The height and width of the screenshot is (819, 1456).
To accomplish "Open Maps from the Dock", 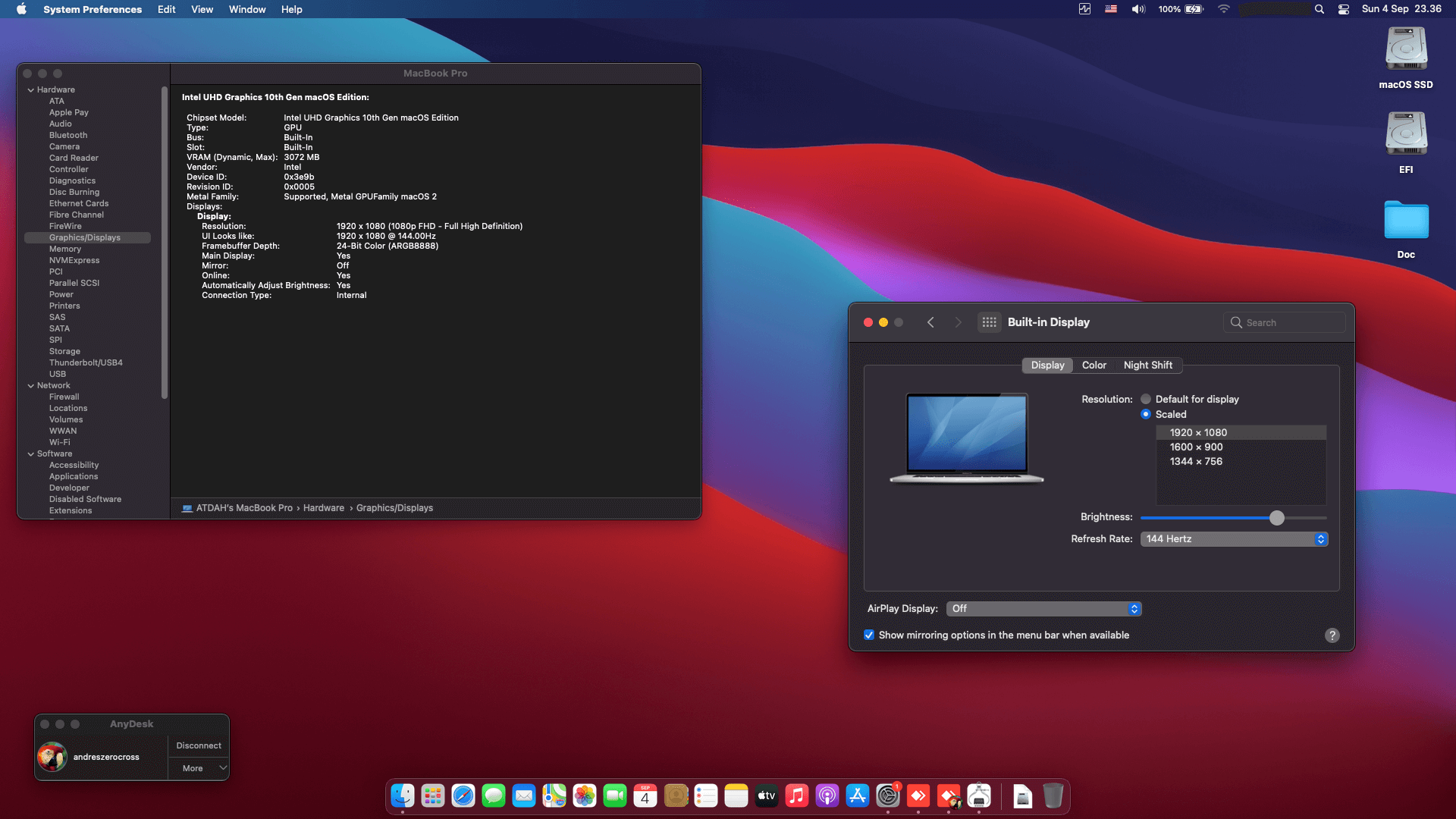I will [554, 795].
